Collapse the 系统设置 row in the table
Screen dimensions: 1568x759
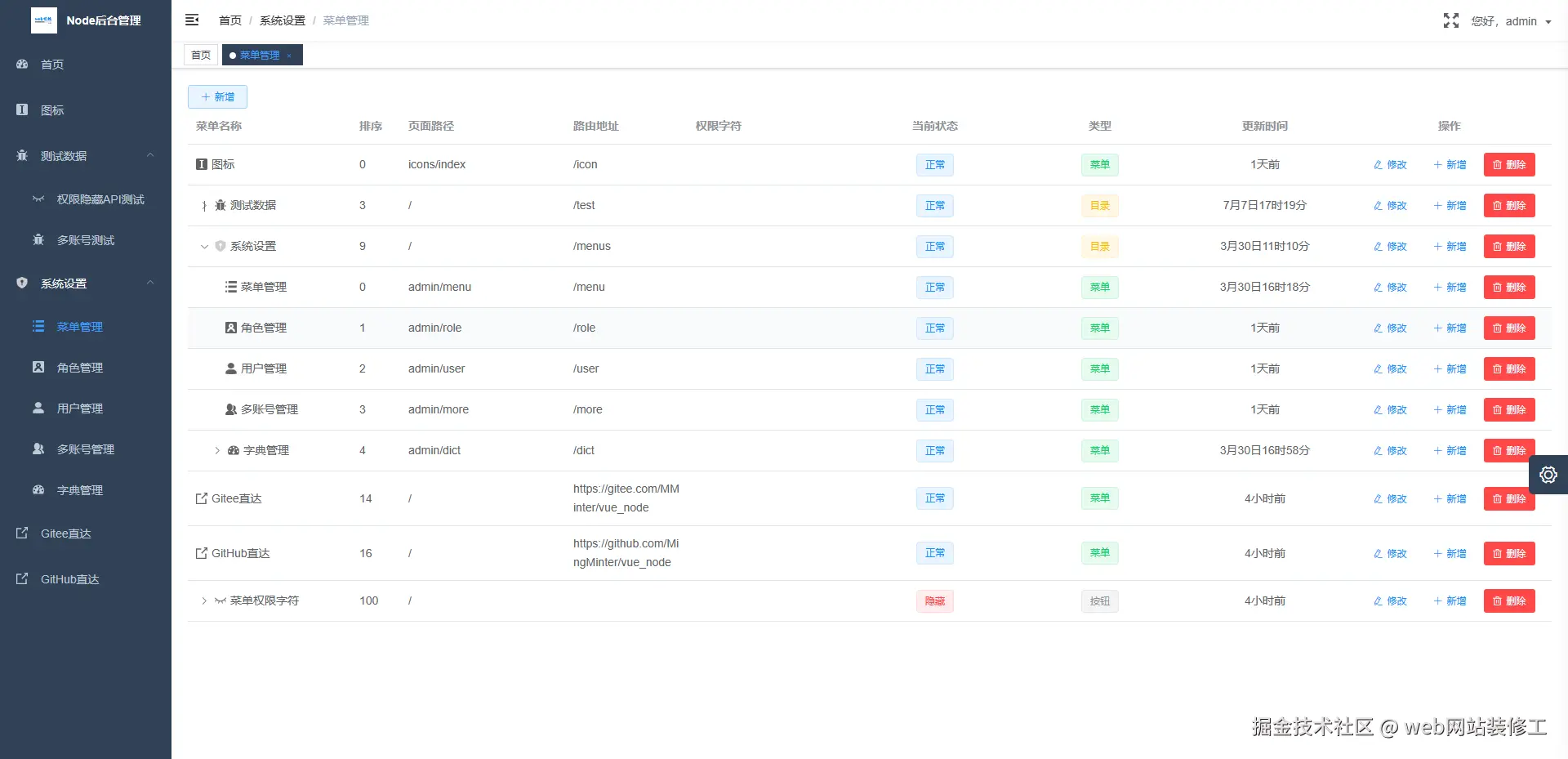pos(204,246)
